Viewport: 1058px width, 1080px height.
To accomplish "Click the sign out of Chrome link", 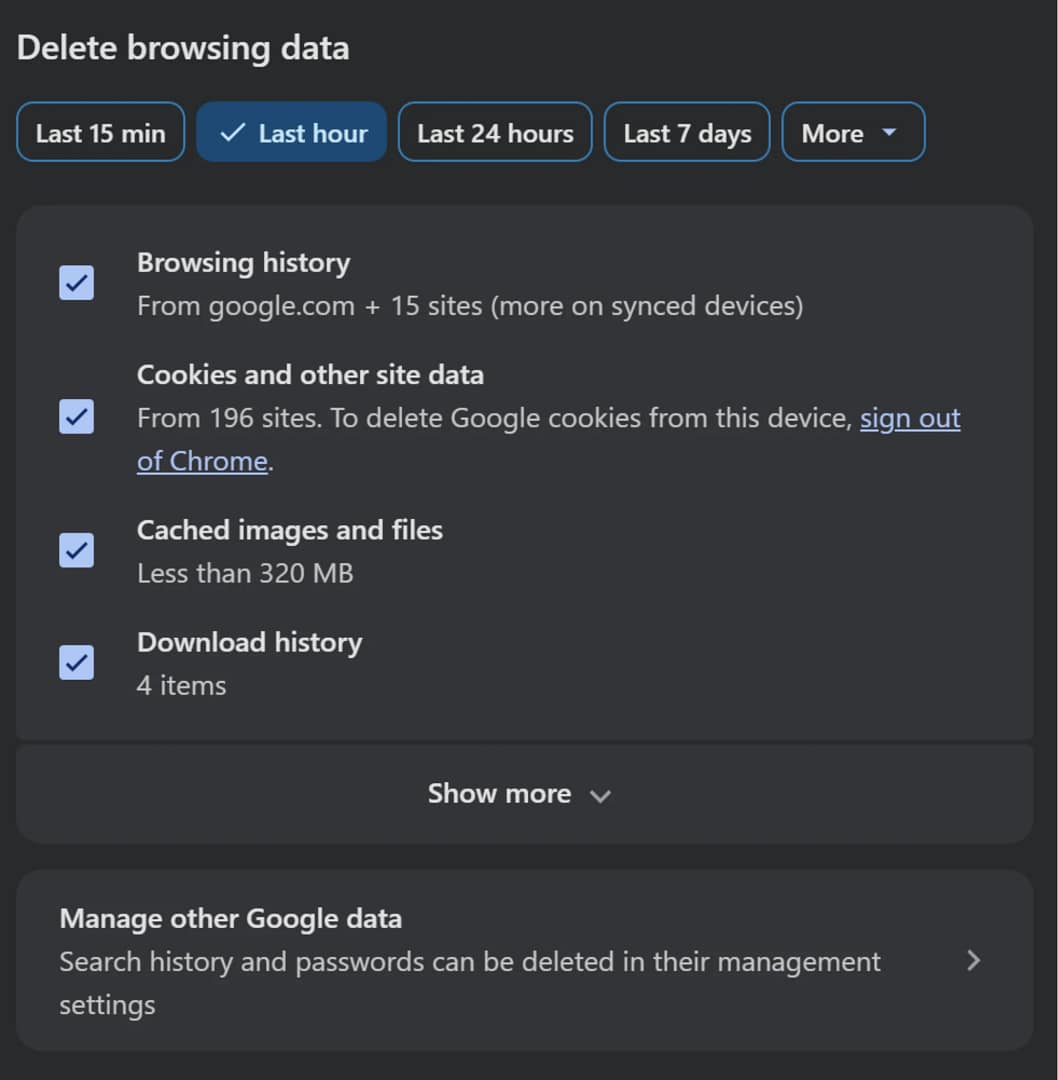I will [x=909, y=417].
